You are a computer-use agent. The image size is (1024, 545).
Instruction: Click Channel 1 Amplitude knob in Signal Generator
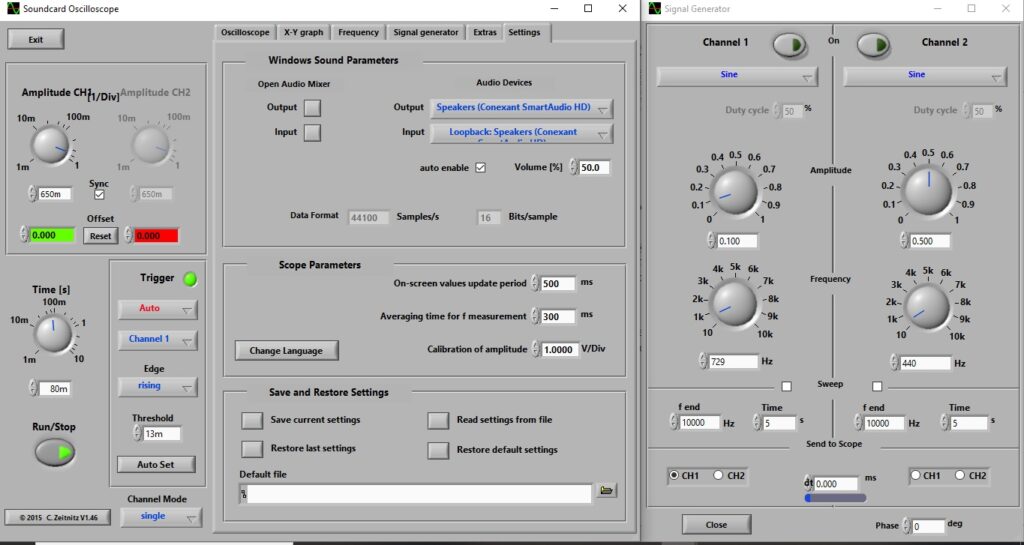[x=733, y=191]
